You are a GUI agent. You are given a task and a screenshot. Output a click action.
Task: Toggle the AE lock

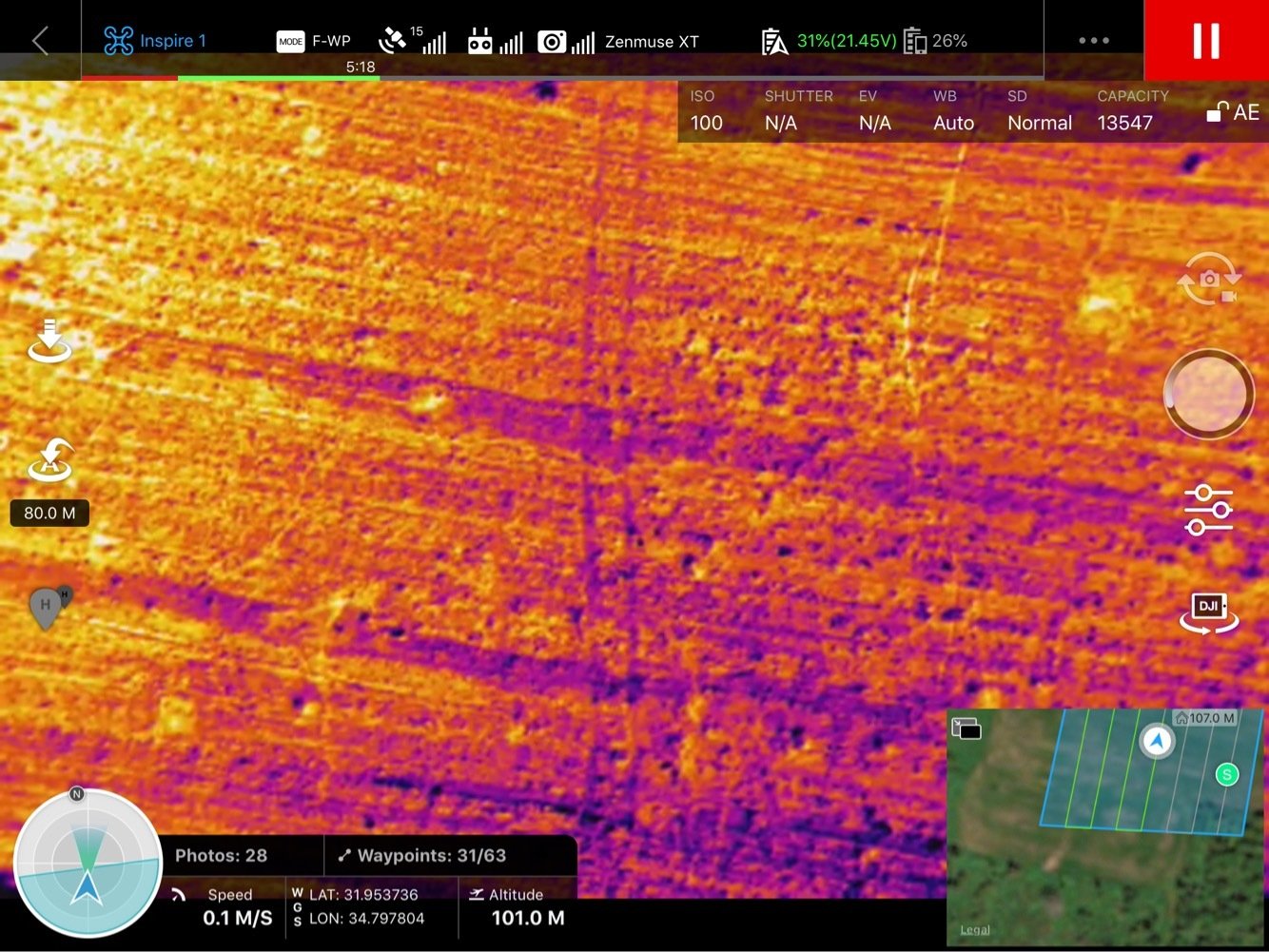tap(1233, 112)
